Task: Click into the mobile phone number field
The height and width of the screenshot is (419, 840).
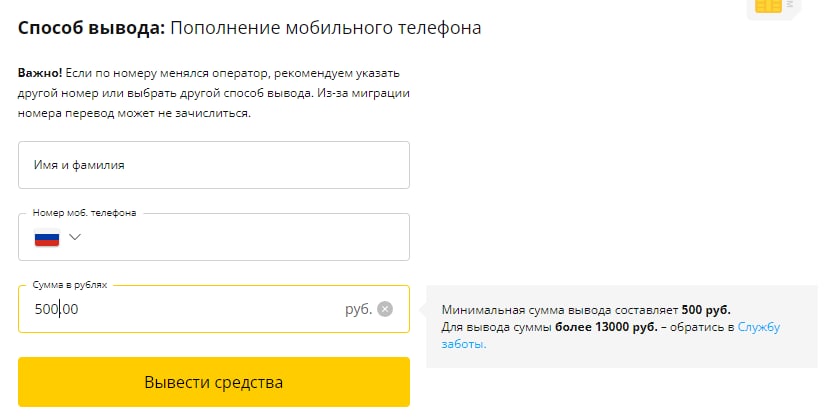Action: tap(214, 237)
